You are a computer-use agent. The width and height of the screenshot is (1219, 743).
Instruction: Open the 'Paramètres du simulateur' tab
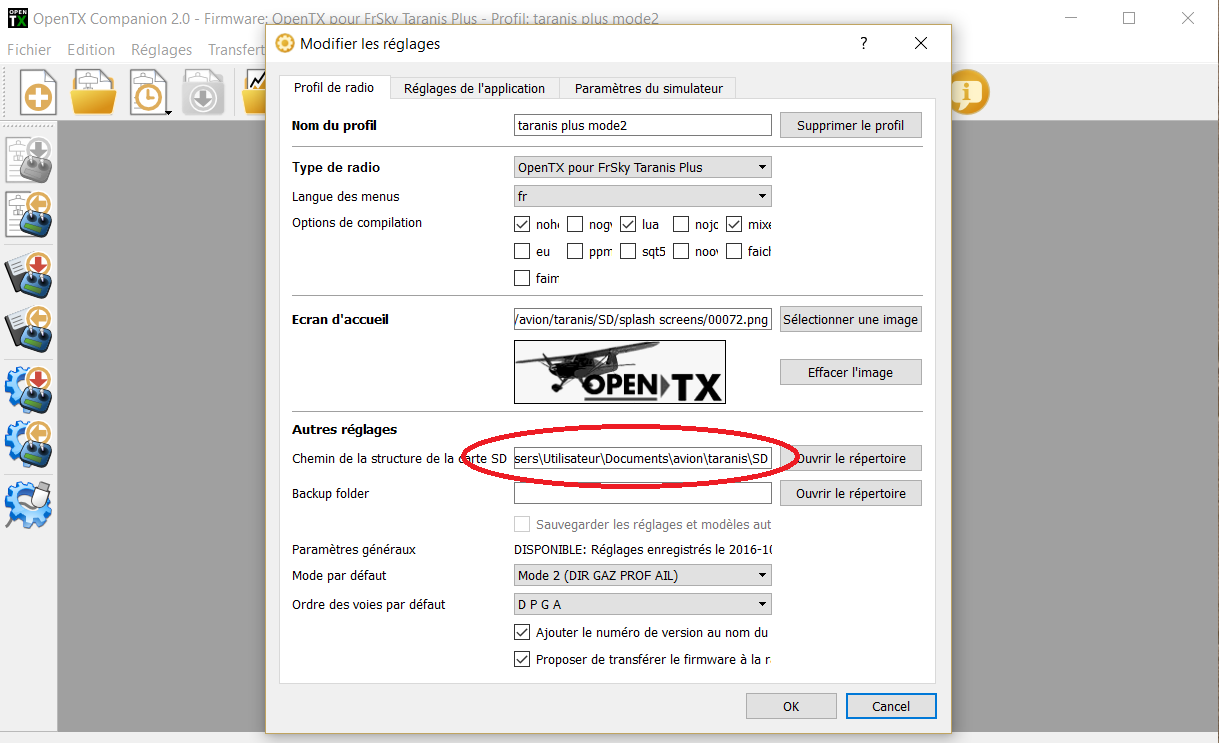point(648,88)
